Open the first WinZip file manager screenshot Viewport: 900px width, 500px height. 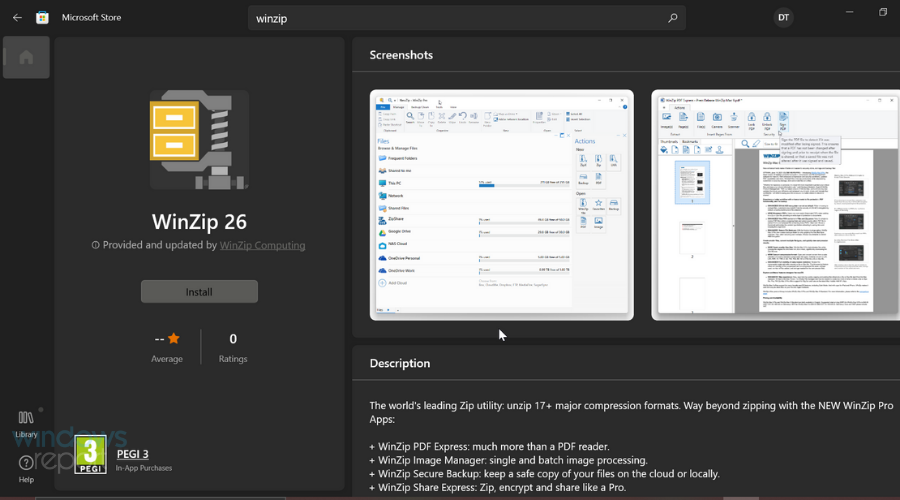[501, 205]
